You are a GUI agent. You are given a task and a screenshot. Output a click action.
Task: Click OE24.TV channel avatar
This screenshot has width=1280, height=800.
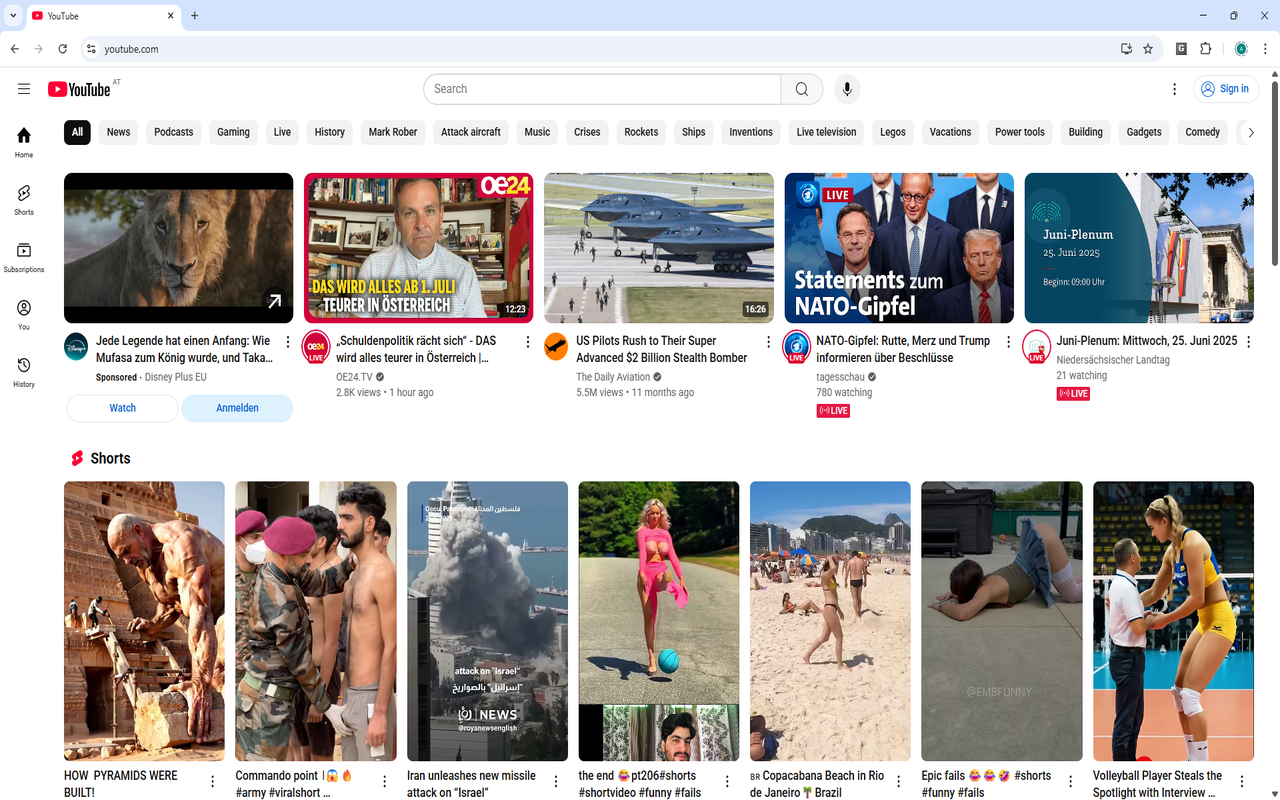[316, 346]
